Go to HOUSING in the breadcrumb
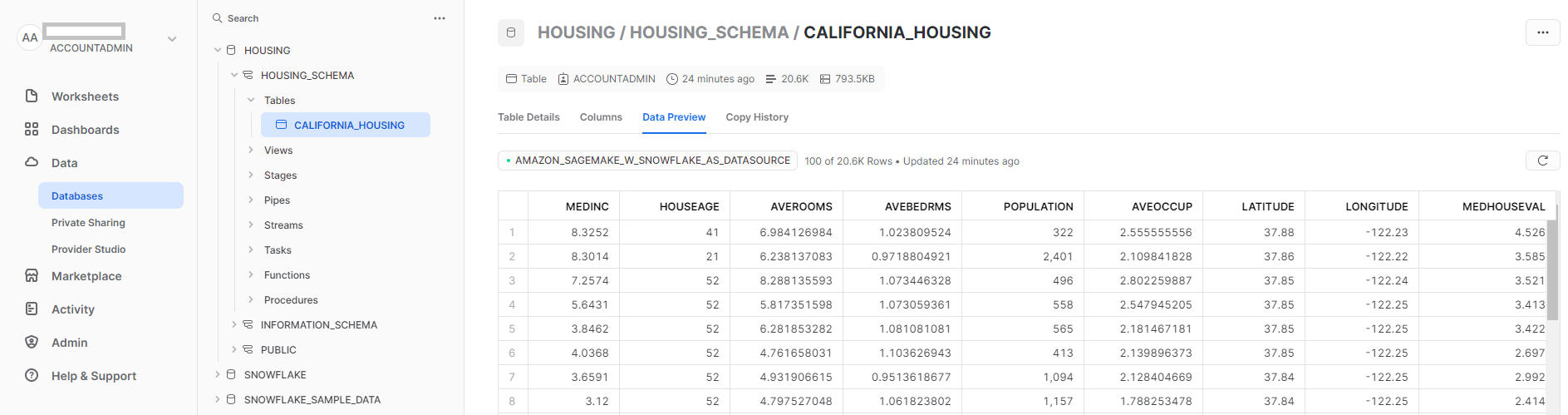Viewport: 1568px width, 415px height. tap(576, 32)
